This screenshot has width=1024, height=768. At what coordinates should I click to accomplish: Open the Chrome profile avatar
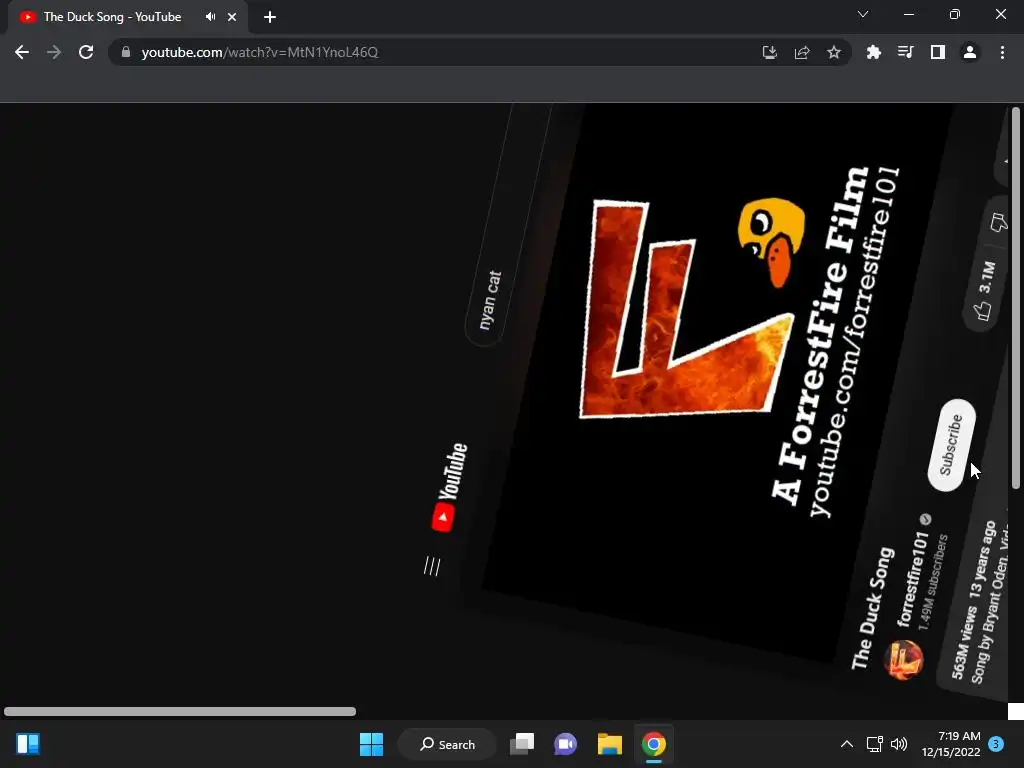click(x=970, y=52)
